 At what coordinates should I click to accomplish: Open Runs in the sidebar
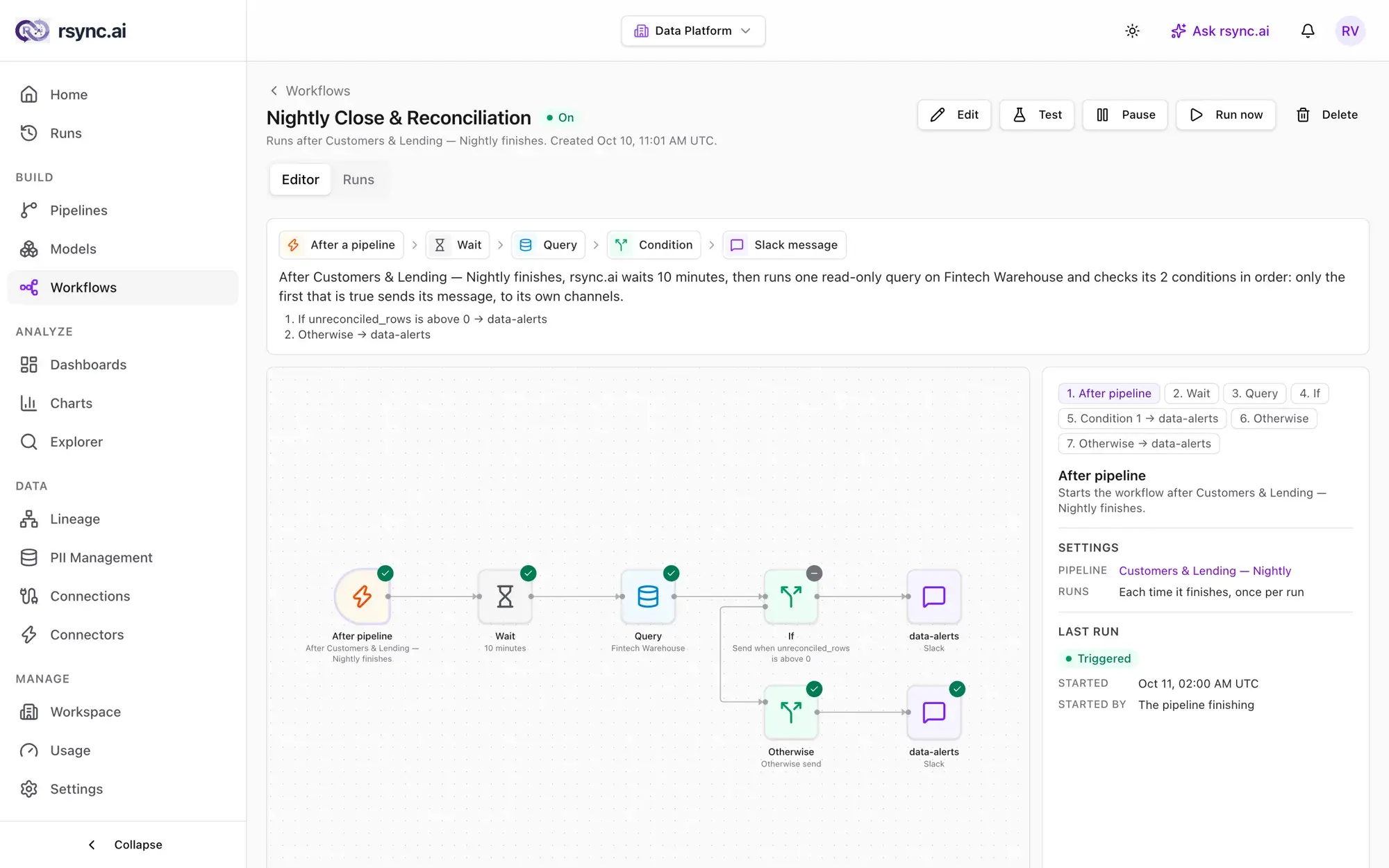[123, 133]
